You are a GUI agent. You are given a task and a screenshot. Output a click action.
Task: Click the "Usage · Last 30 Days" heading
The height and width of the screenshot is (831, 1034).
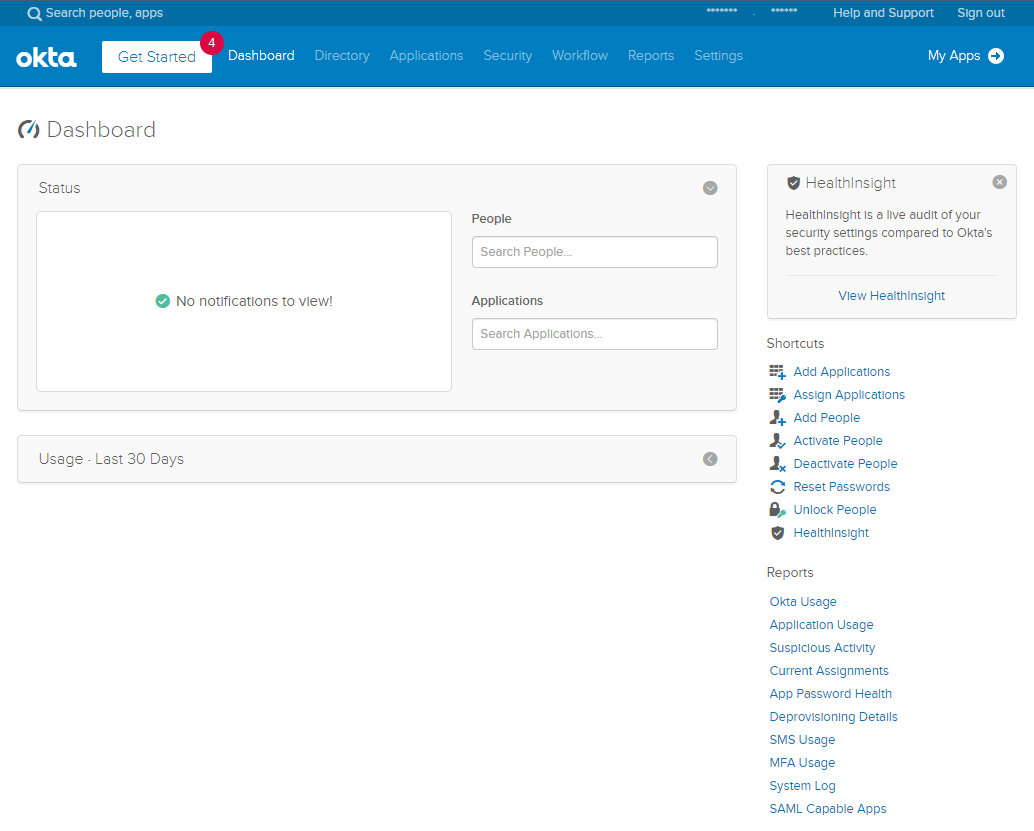[111, 459]
